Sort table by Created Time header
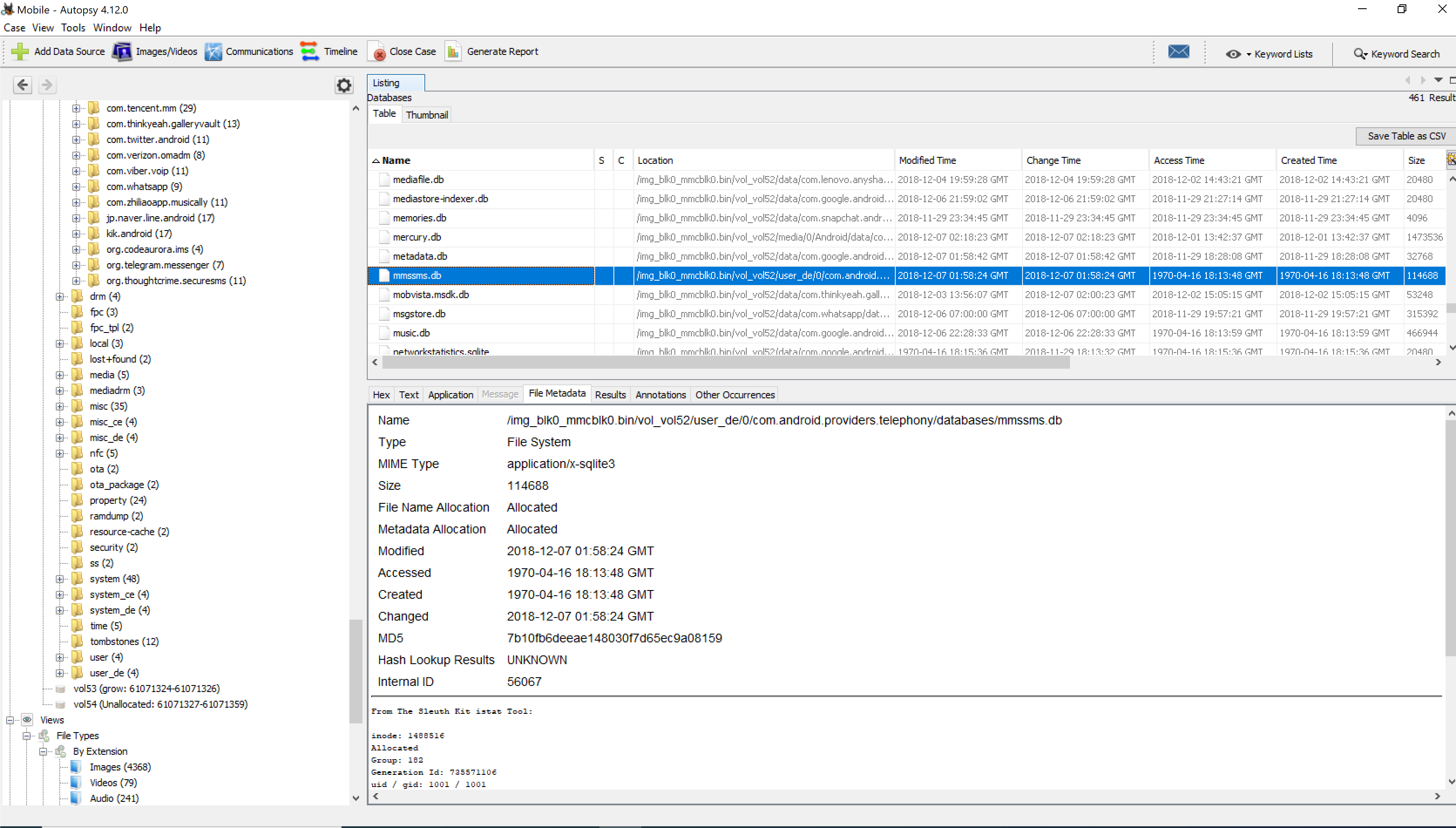The height and width of the screenshot is (828, 1456). (1339, 160)
